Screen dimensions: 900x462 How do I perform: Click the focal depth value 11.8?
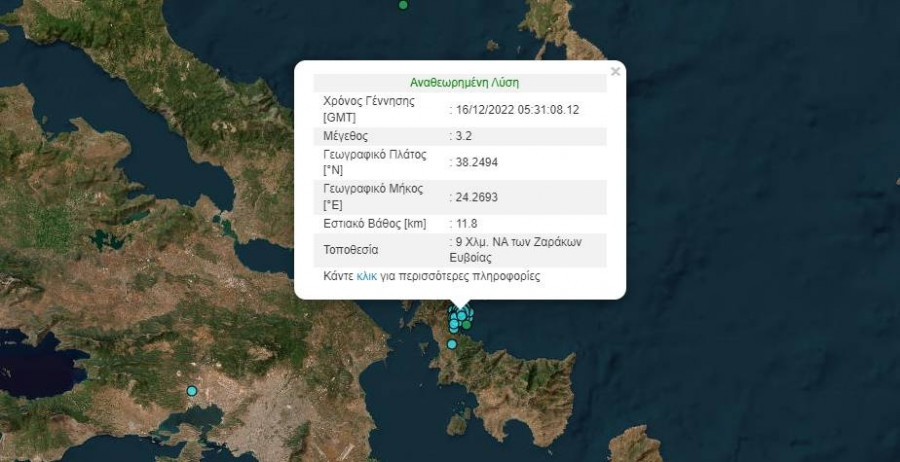(x=466, y=223)
